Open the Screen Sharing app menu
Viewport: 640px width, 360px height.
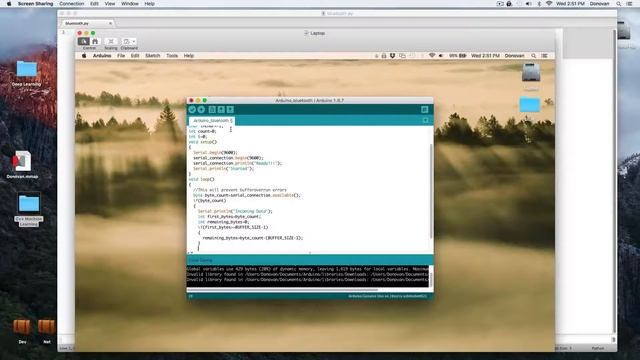point(36,4)
